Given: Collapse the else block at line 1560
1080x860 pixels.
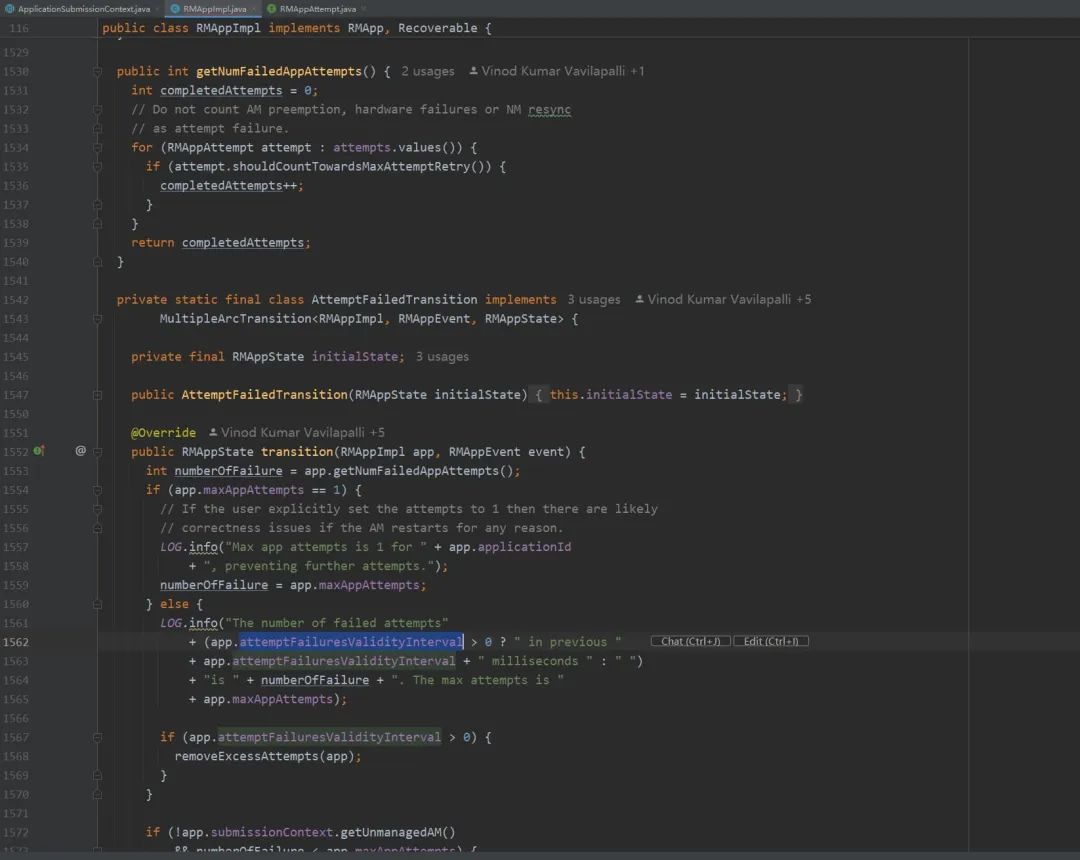Looking at the screenshot, I should point(97,604).
